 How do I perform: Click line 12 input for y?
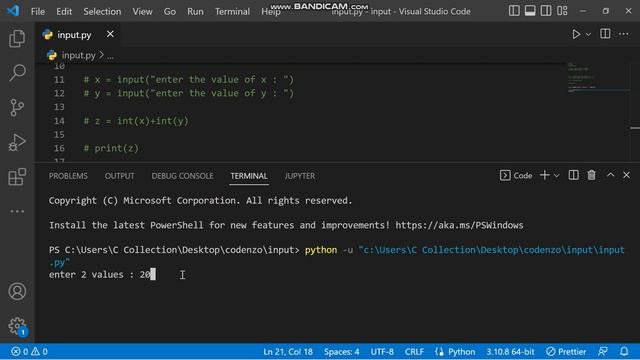pyautogui.click(x=189, y=93)
